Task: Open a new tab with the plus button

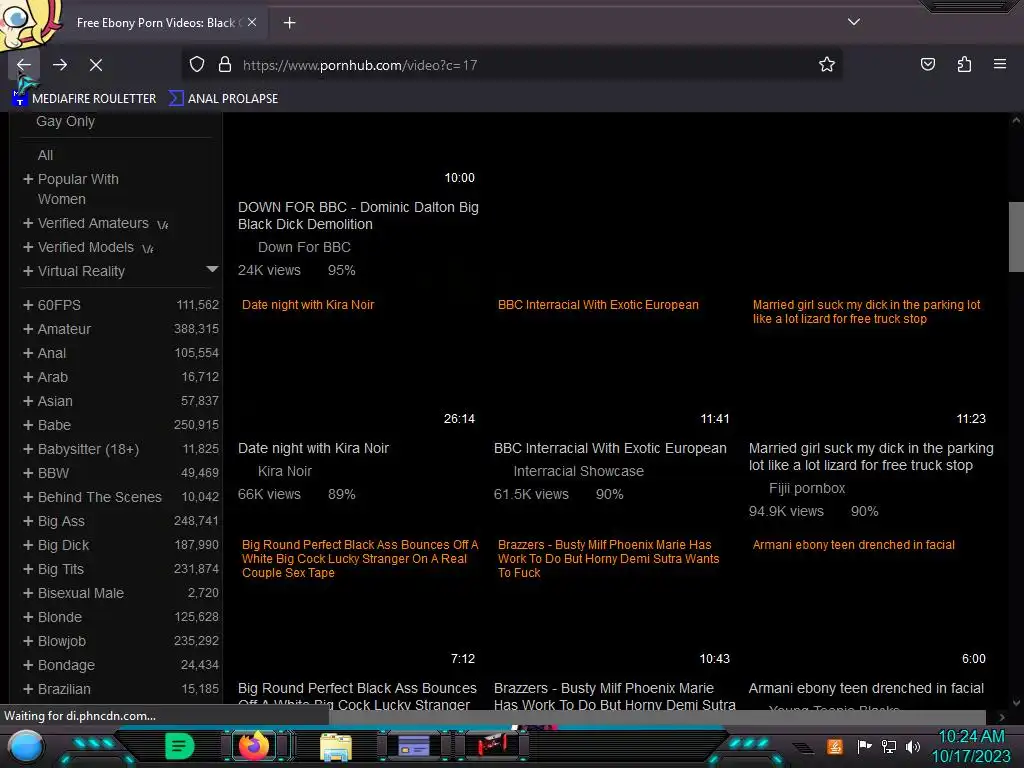Action: click(x=289, y=23)
